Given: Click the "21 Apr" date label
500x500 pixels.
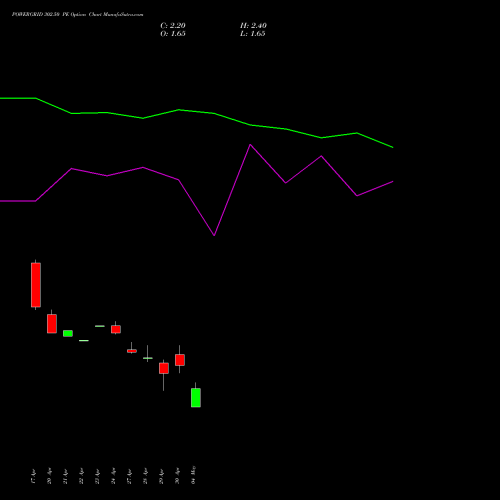Looking at the screenshot, I should pos(65,476).
